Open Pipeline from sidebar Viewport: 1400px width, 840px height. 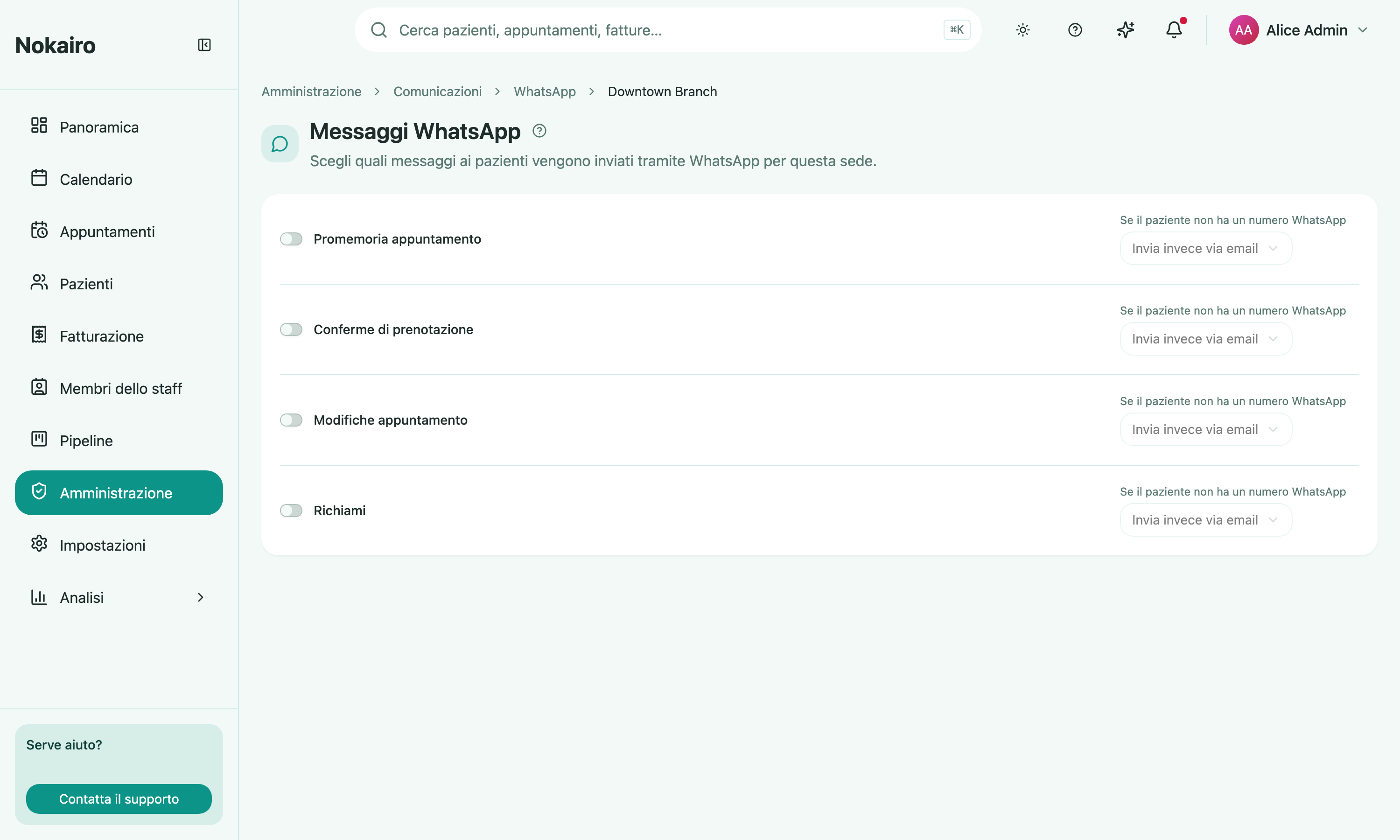[x=119, y=441]
